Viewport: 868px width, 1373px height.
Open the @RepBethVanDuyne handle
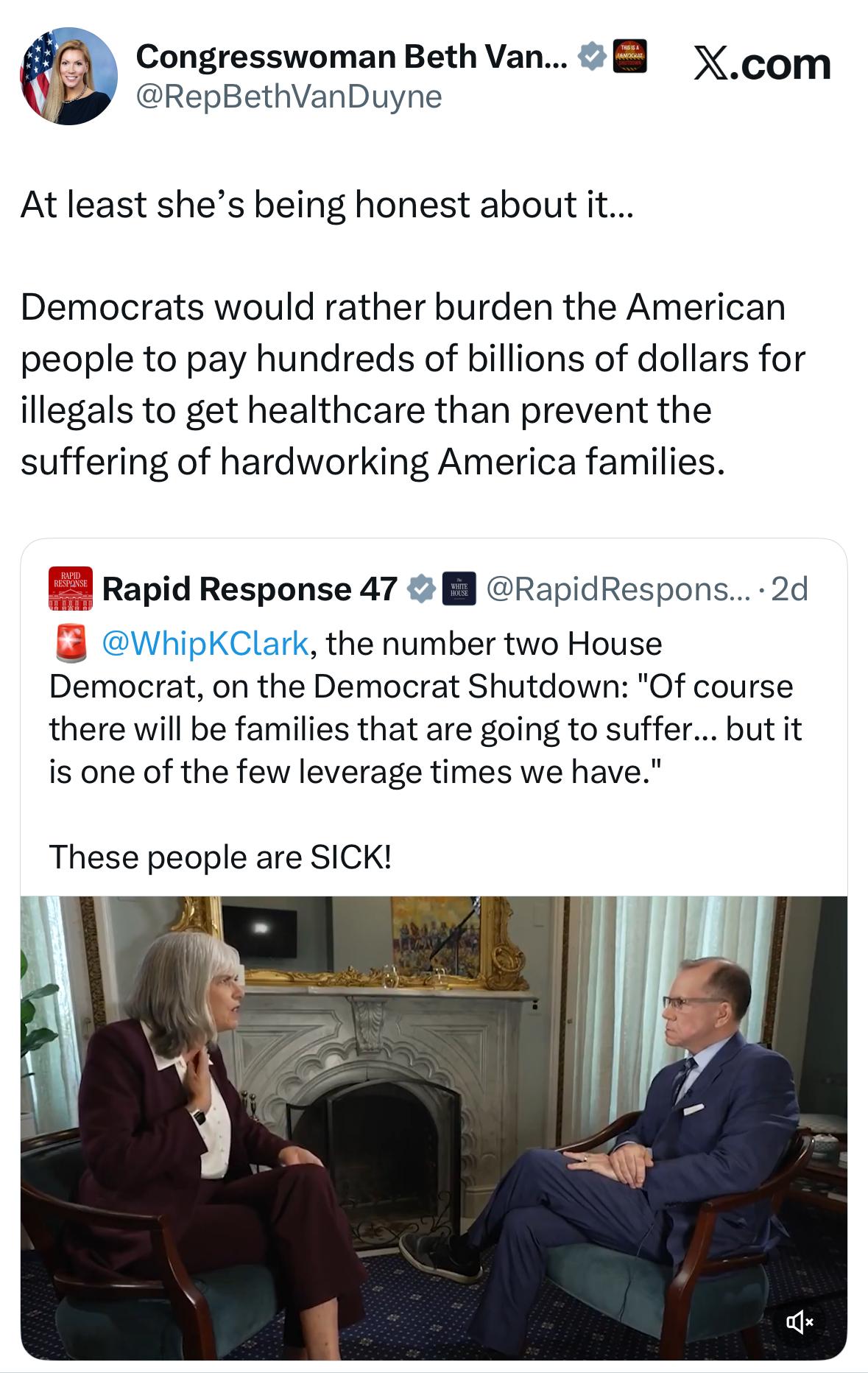pos(289,96)
